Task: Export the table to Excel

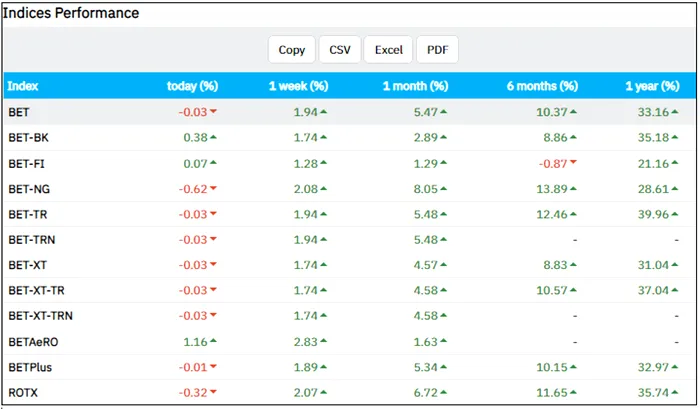Action: point(388,50)
